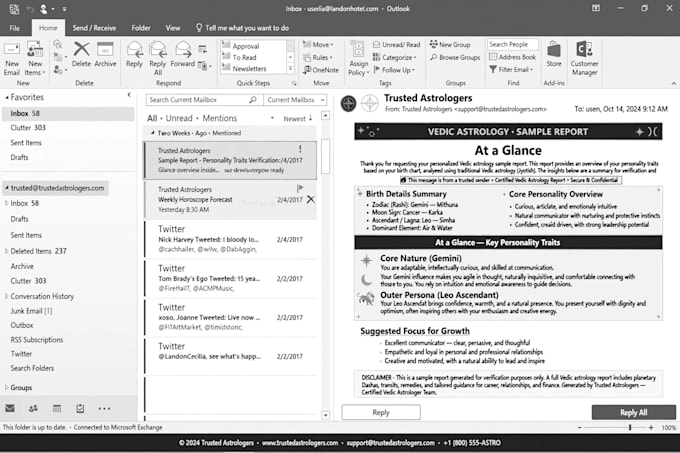Switch to the Folder tab
Image resolution: width=680 pixels, height=453 pixels.
(x=141, y=28)
